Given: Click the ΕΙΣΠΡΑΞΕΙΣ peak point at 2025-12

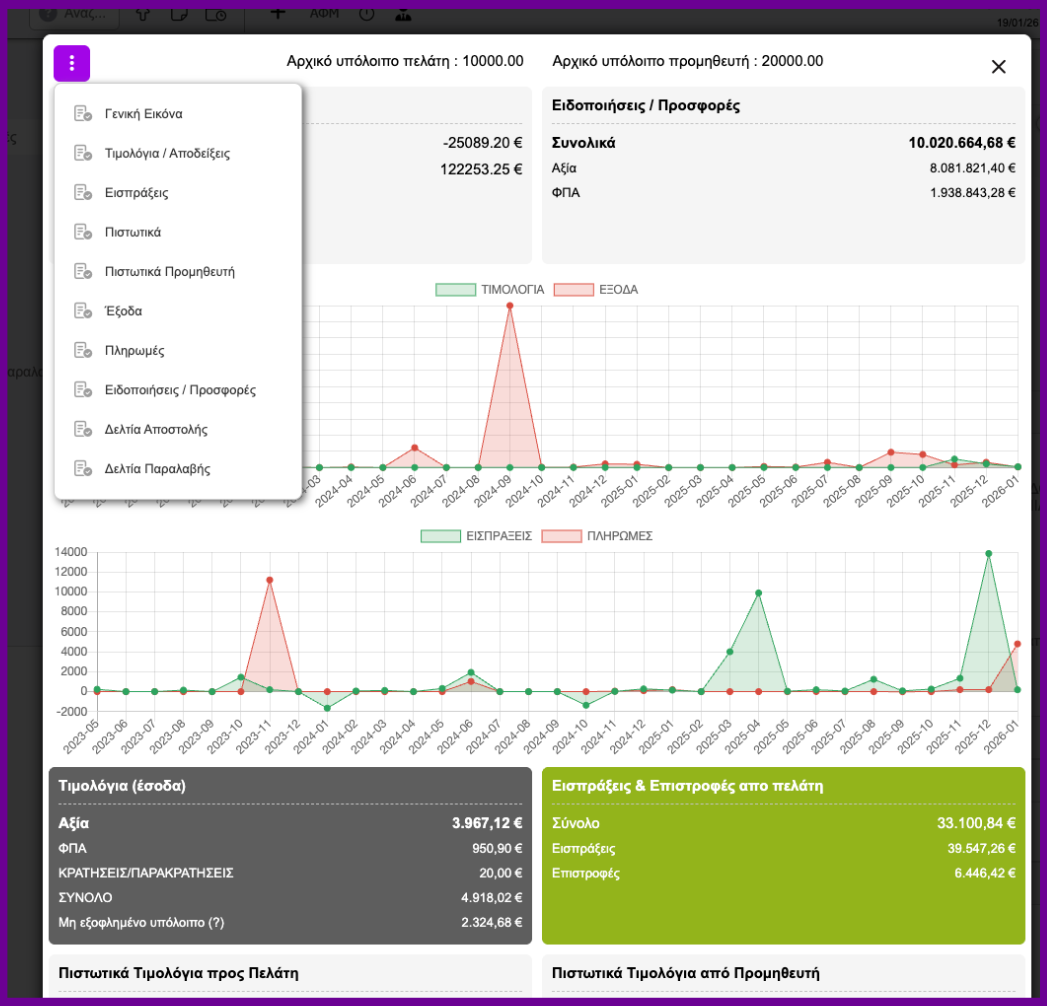Looking at the screenshot, I should pyautogui.click(x=988, y=553).
